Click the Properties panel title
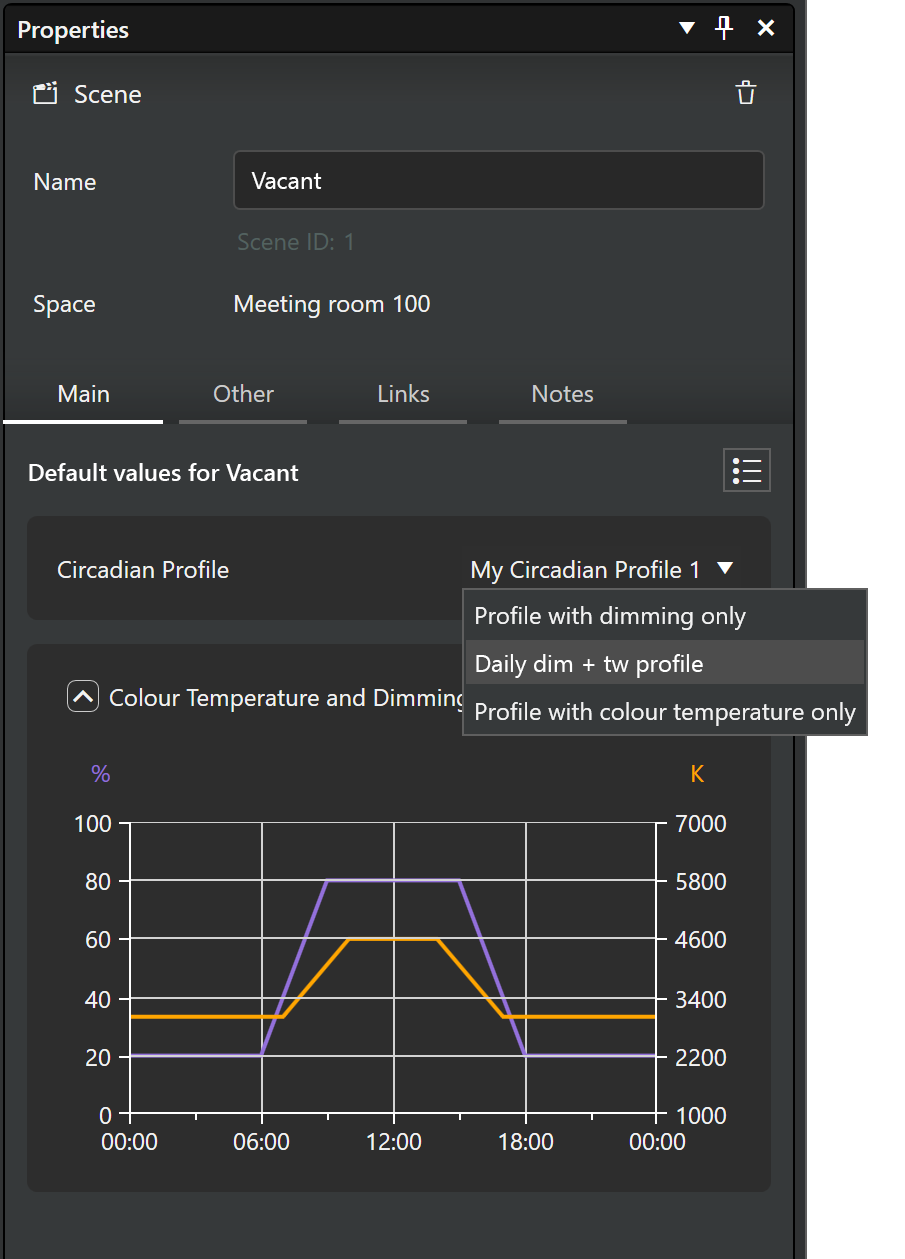The image size is (905, 1259). click(x=73, y=30)
